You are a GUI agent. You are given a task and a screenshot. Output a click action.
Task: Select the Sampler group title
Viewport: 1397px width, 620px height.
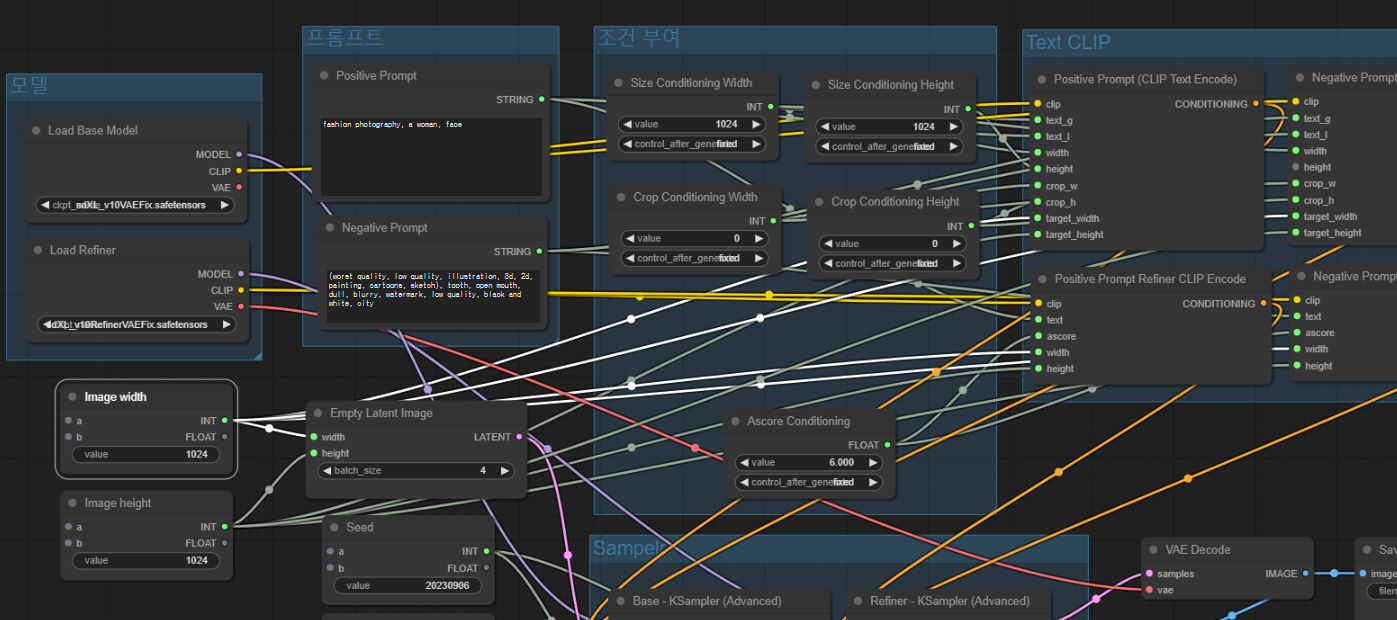(x=628, y=547)
